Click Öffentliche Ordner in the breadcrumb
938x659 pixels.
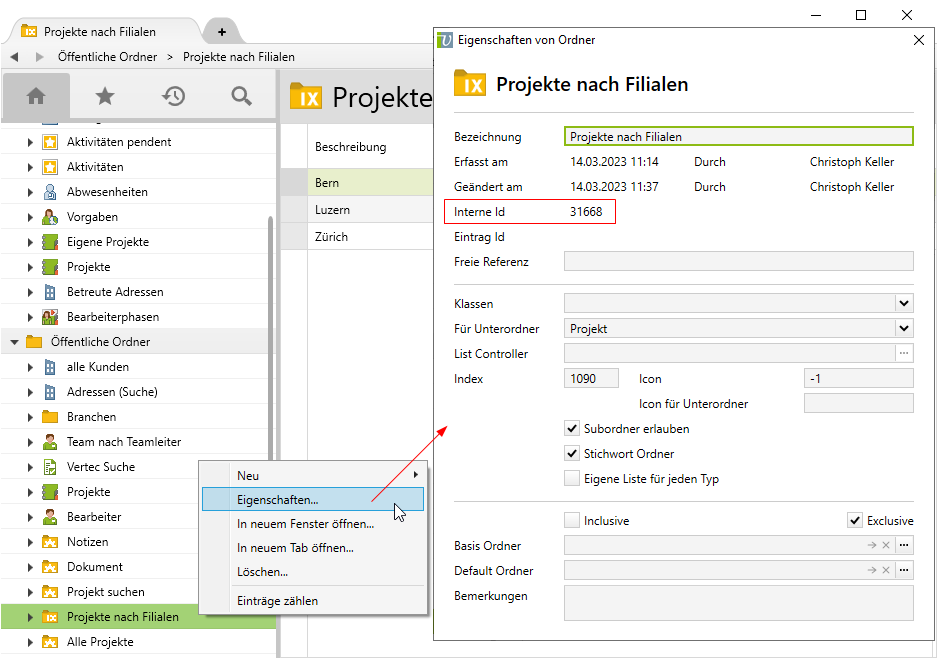coord(108,57)
